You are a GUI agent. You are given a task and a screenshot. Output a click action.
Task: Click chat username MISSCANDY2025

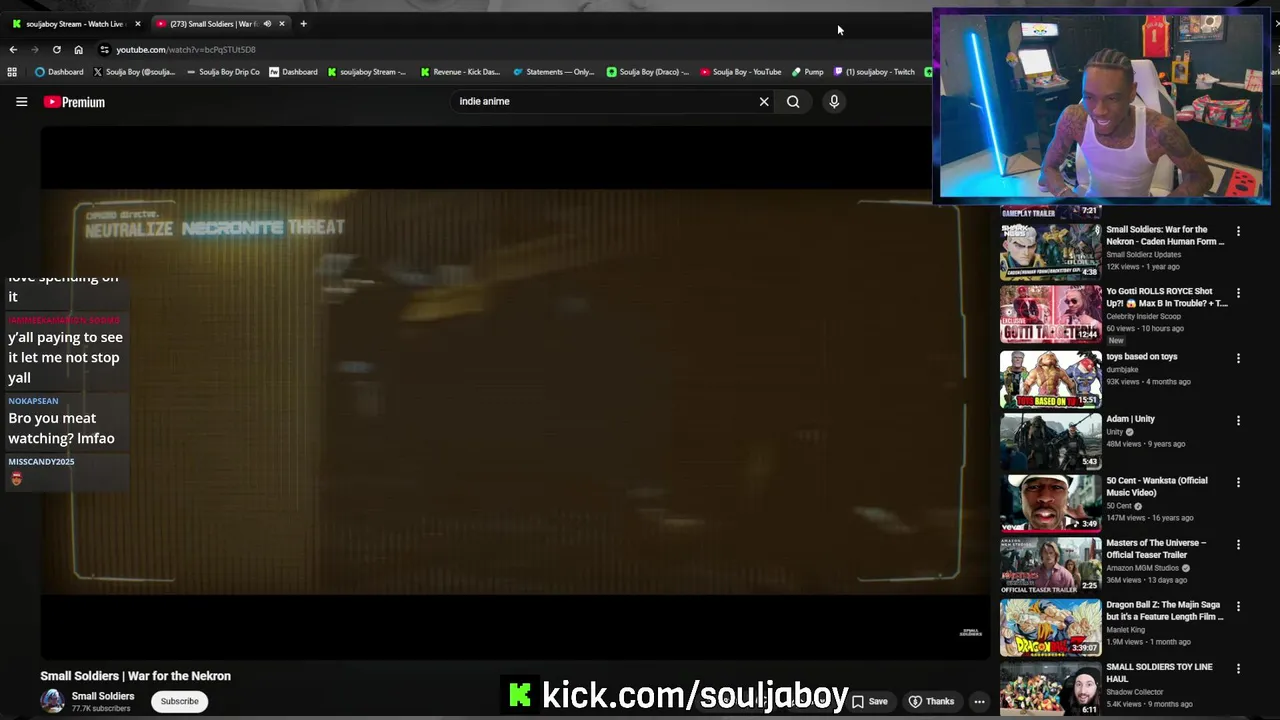(41, 462)
